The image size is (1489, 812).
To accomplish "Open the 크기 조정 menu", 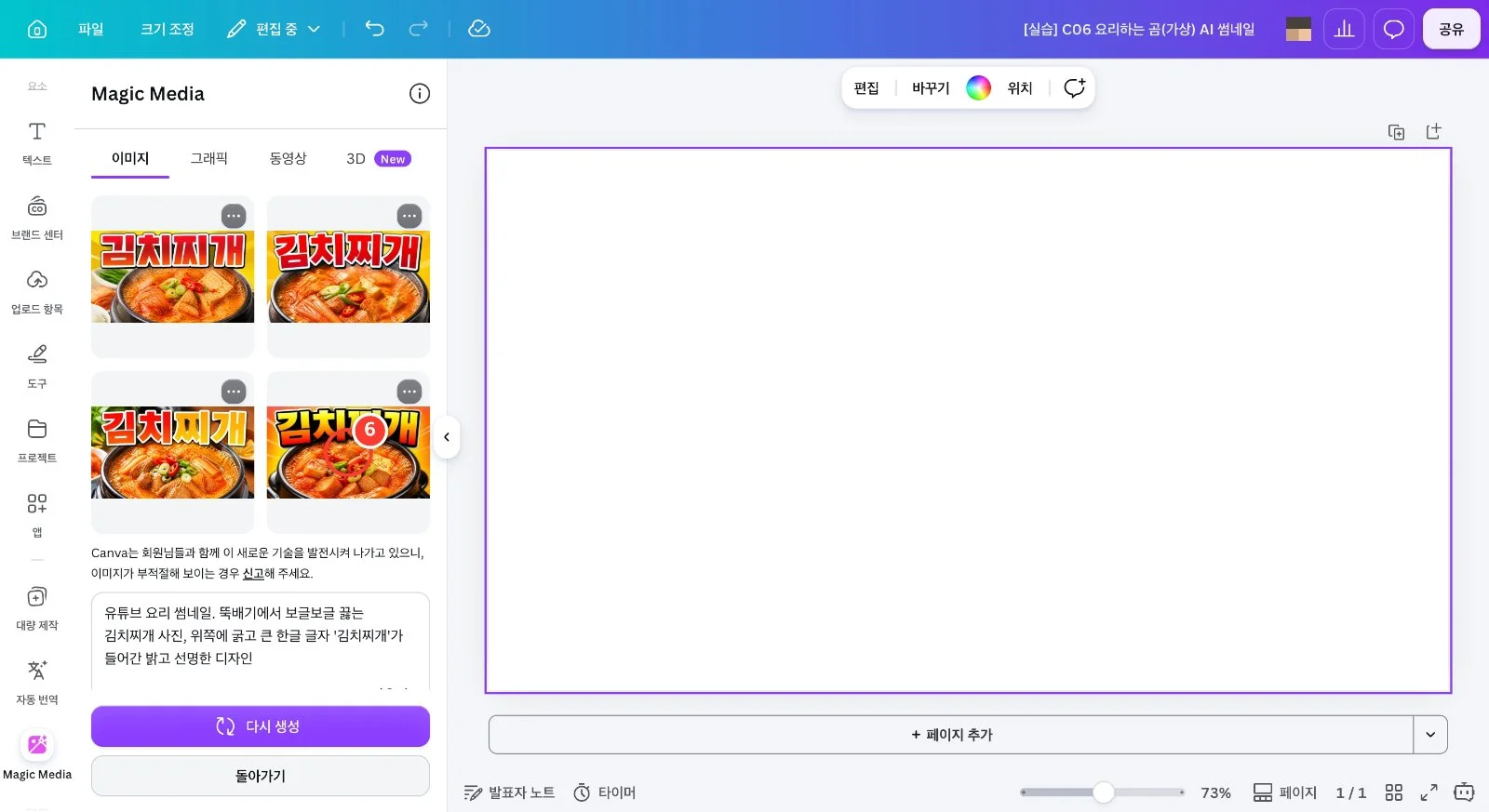I will (x=168, y=29).
